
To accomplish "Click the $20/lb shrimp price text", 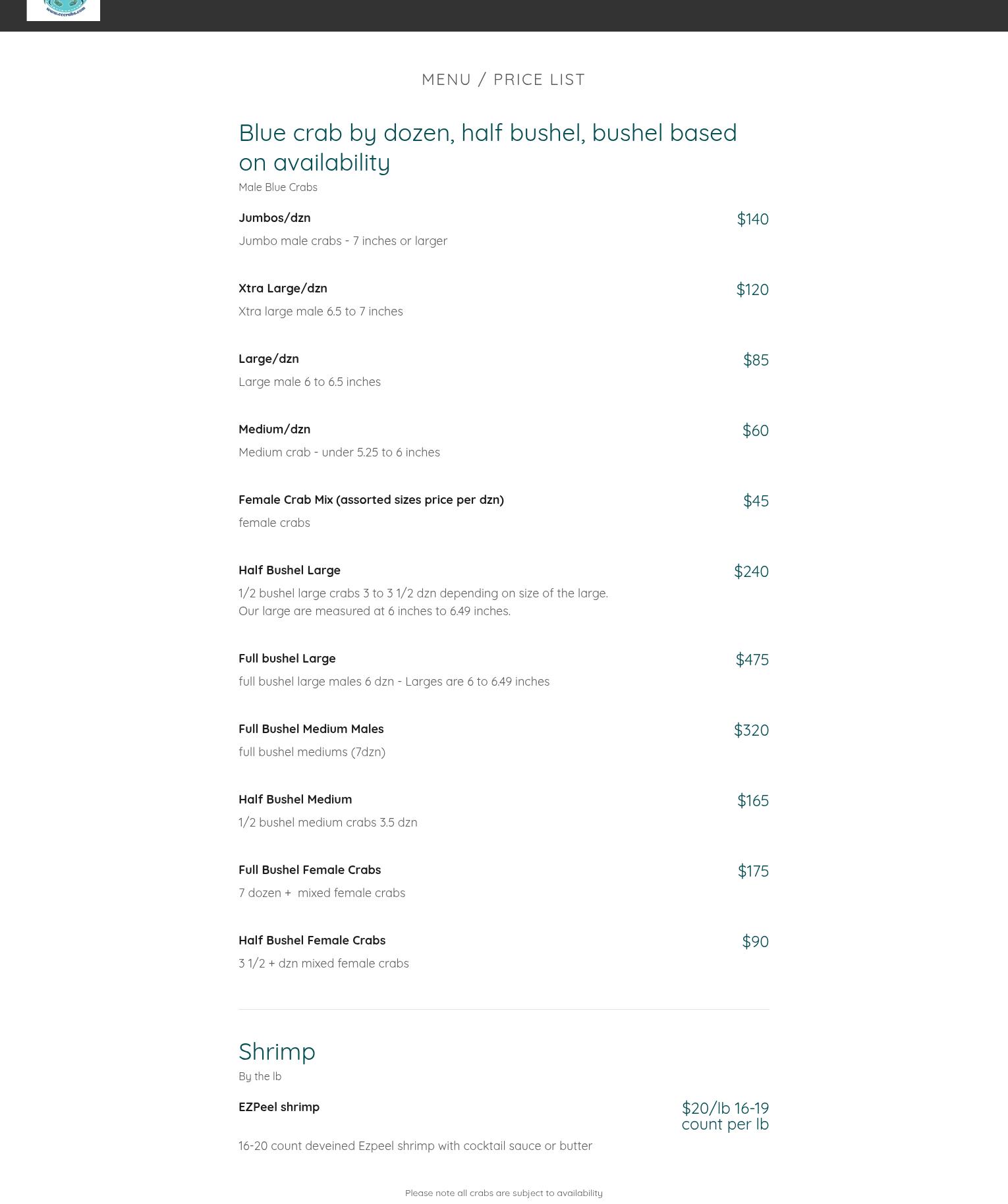I will 725,1116.
